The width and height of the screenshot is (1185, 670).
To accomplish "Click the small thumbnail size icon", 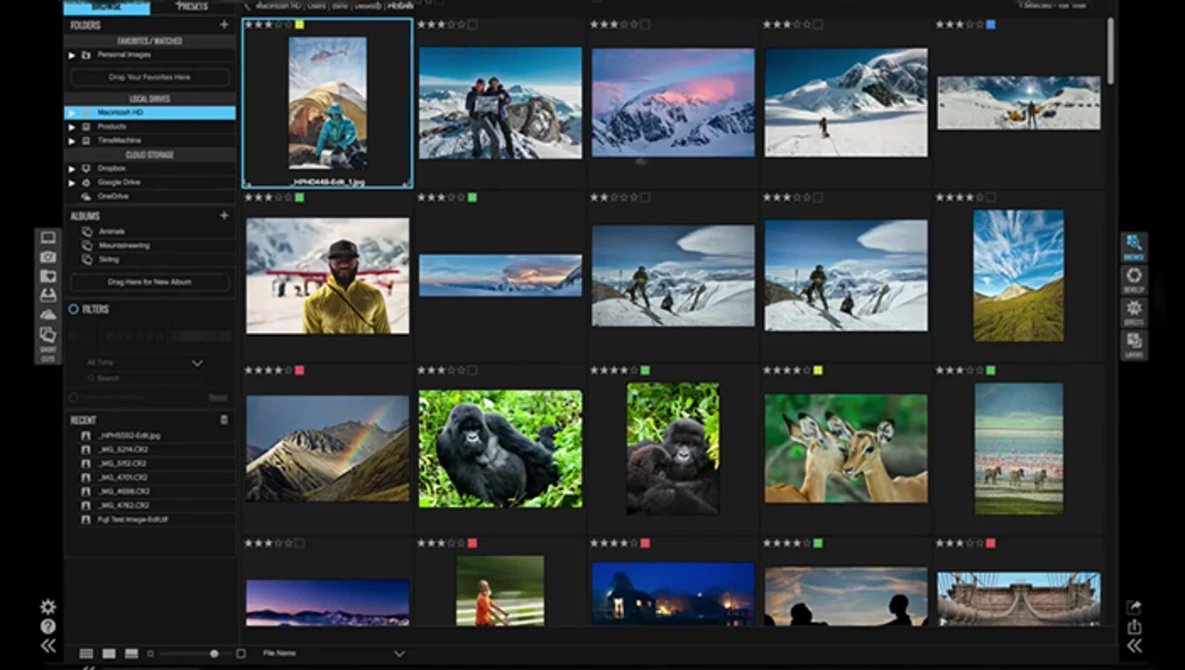I will [x=150, y=653].
